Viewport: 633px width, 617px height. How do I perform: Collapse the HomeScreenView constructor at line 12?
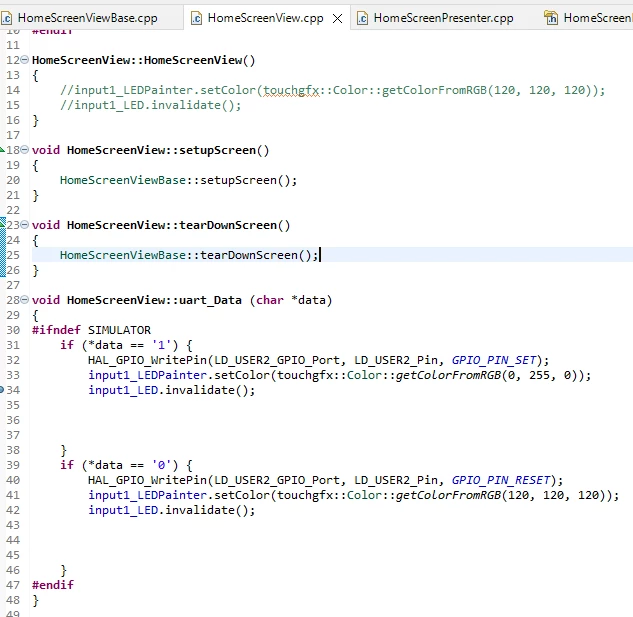click(x=25, y=60)
